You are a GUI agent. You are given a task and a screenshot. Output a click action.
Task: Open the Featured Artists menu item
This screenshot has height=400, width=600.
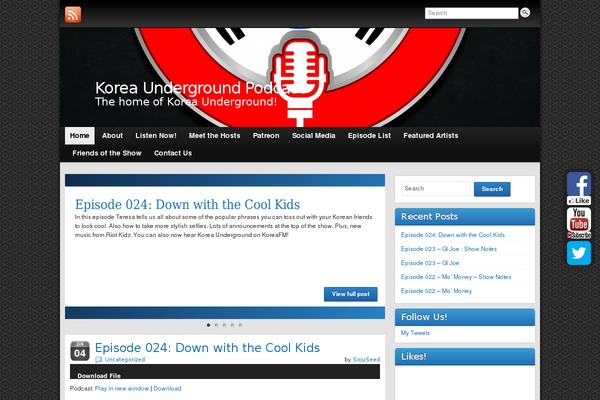coord(430,136)
